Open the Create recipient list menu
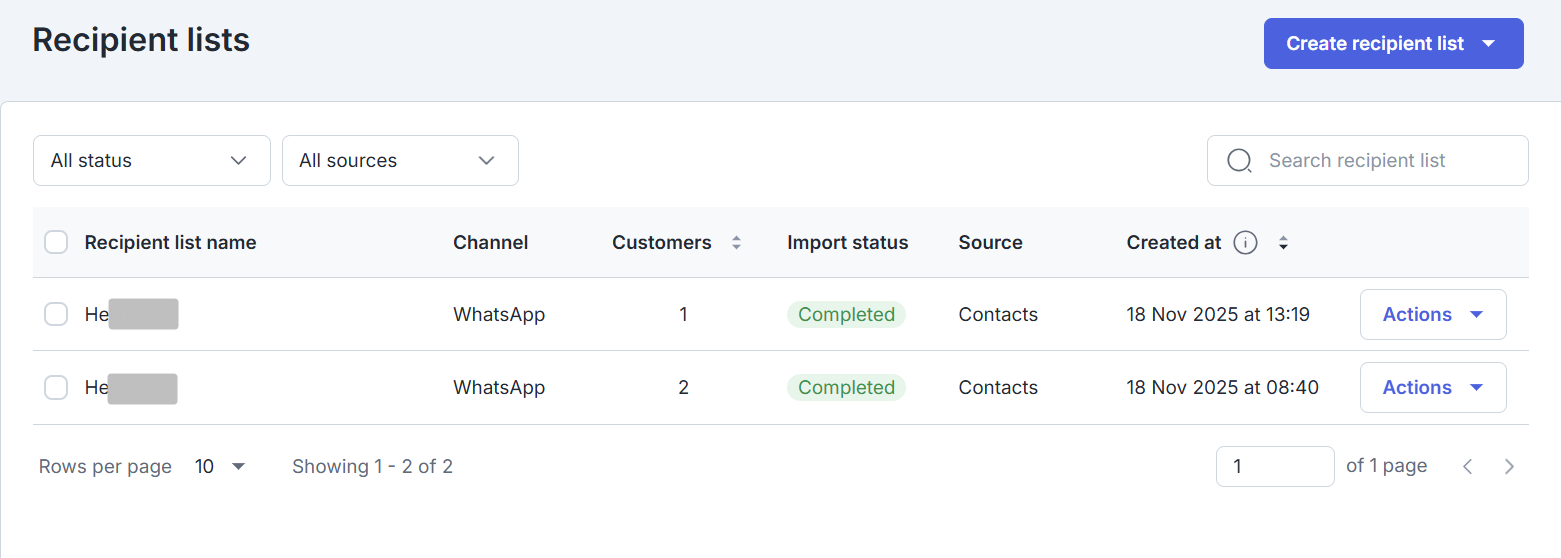This screenshot has height=558, width=1561. tap(1393, 43)
